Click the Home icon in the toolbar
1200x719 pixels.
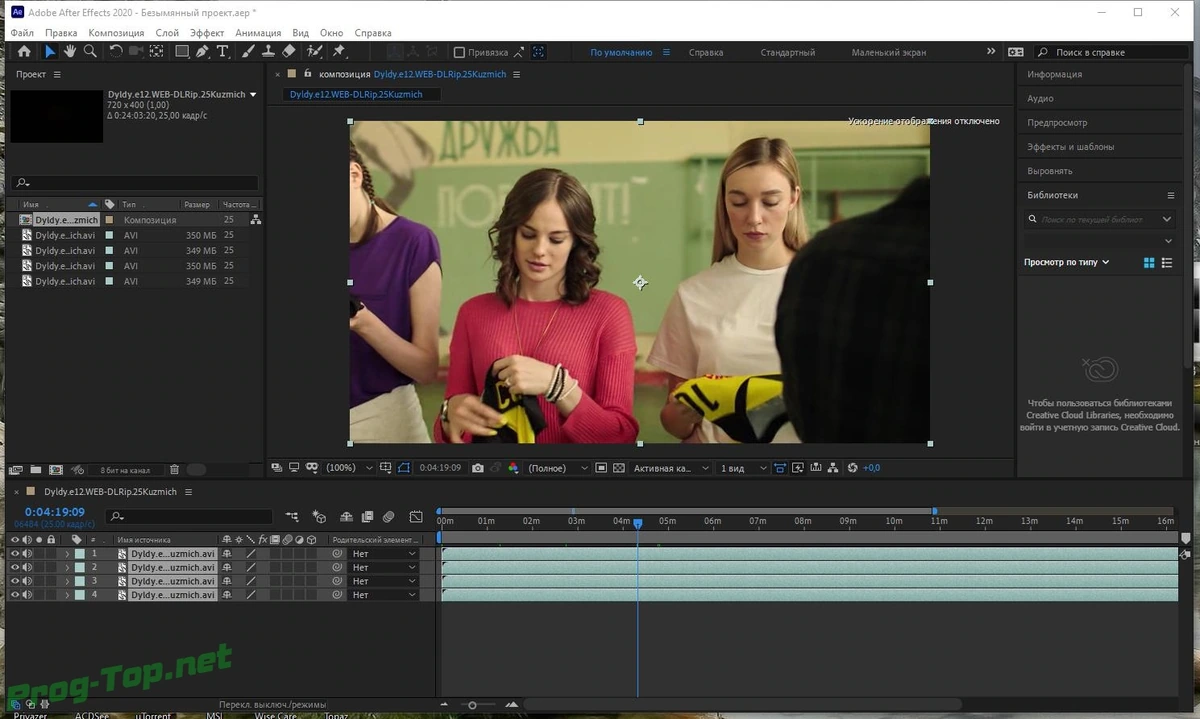pos(25,52)
